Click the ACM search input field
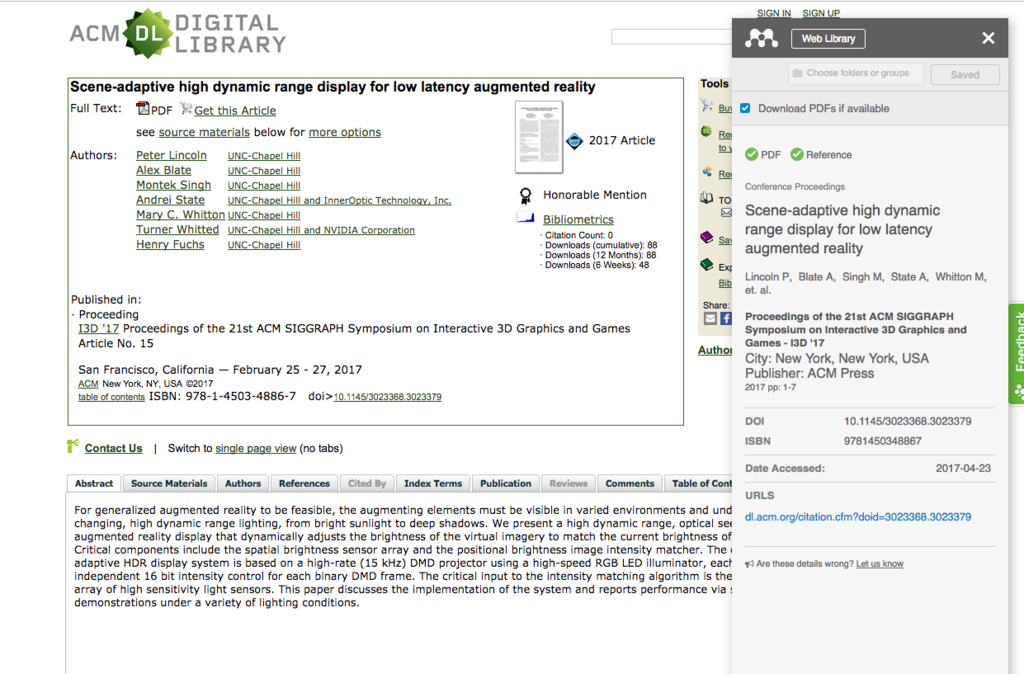Screen dimensions: 1024x674 (x=671, y=37)
